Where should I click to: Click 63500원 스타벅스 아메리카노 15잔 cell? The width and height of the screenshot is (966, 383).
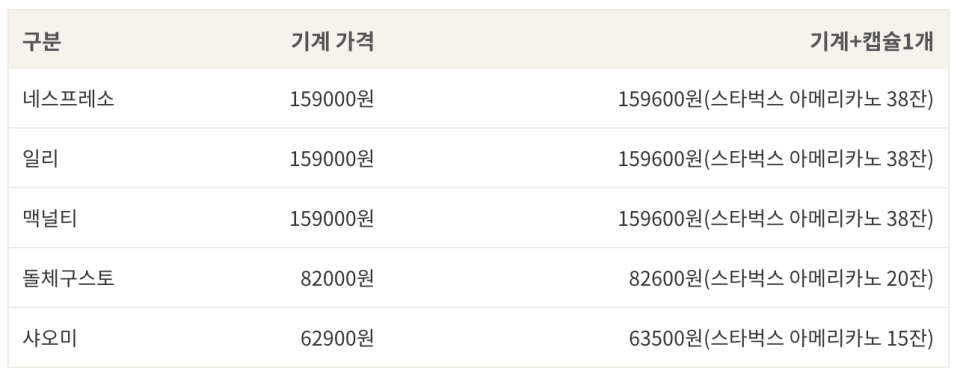click(x=781, y=338)
